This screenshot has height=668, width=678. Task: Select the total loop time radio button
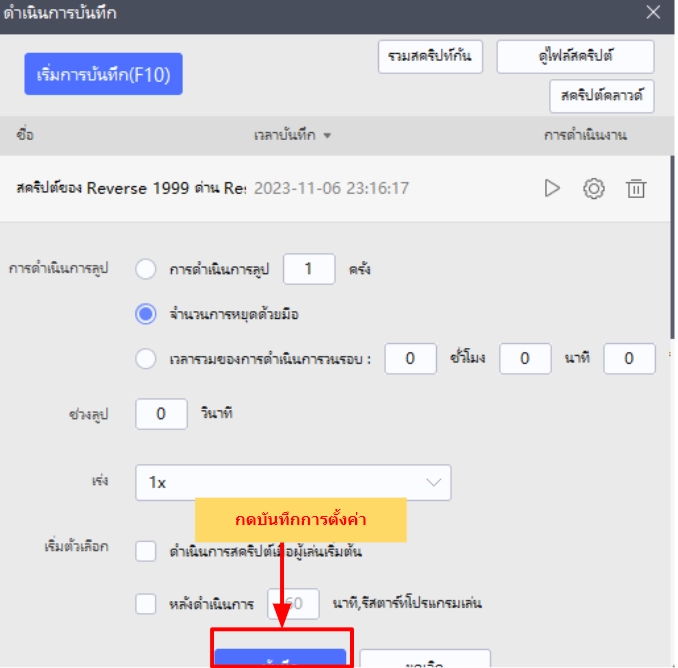coord(146,358)
